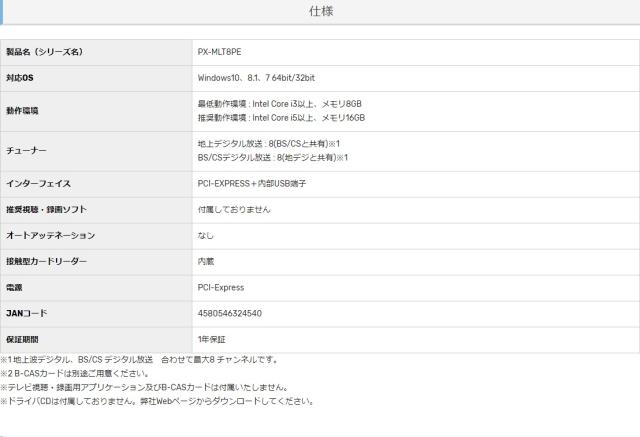Select the PX-MLT8PE product name value
The width and height of the screenshot is (640, 437).
221,51
